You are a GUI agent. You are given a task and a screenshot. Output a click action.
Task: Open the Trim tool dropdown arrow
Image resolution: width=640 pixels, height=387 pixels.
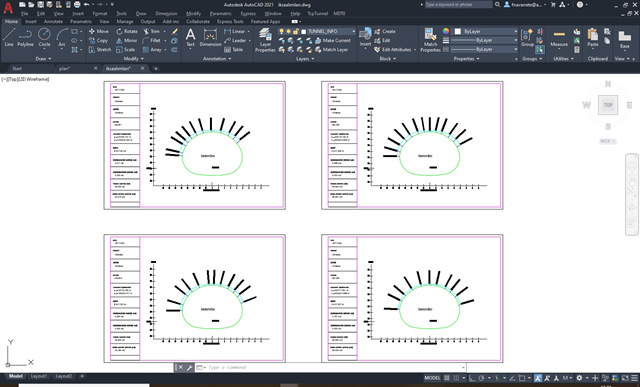tap(164, 31)
